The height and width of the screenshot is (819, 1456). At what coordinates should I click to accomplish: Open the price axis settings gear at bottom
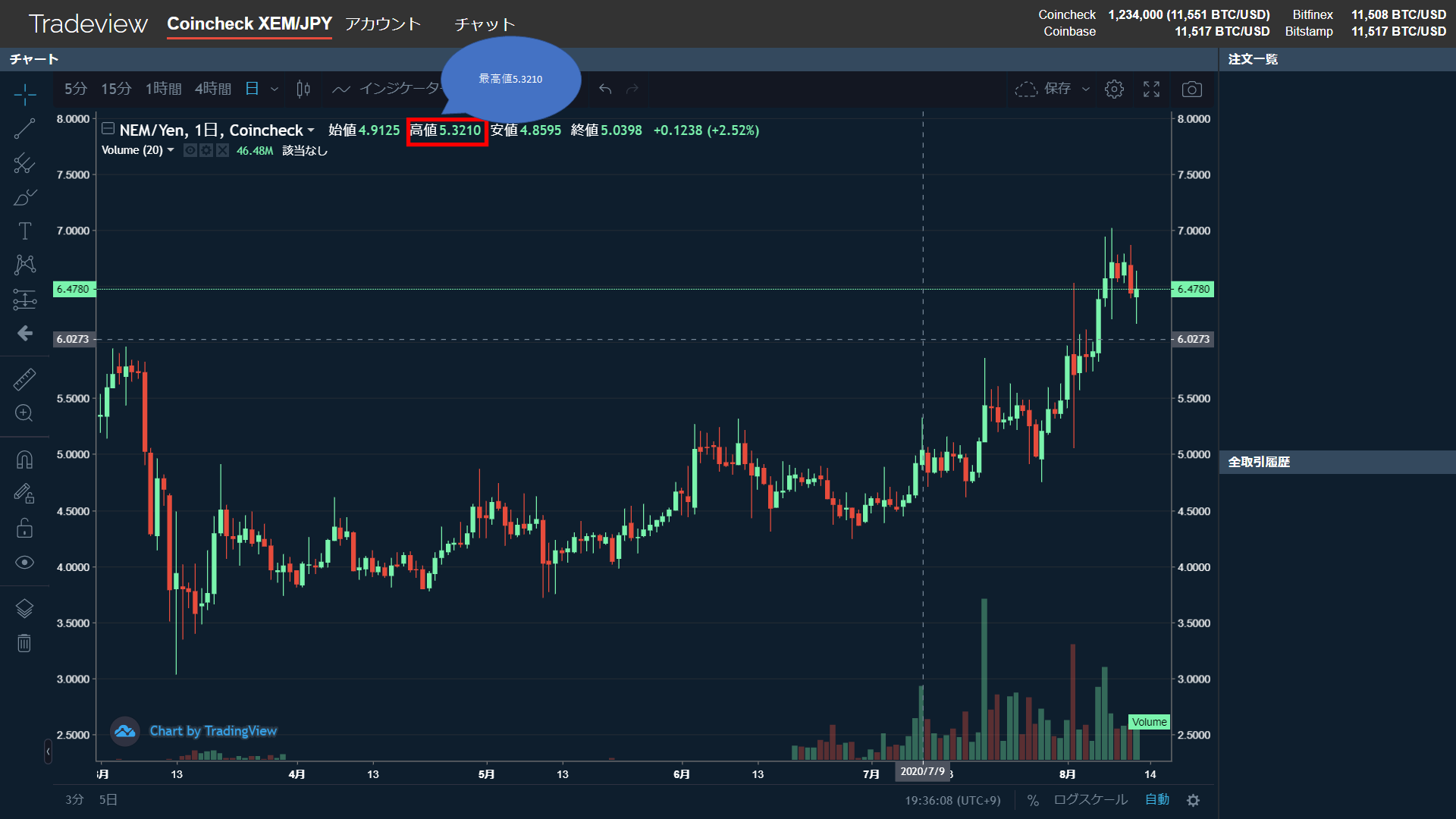[x=1194, y=801]
